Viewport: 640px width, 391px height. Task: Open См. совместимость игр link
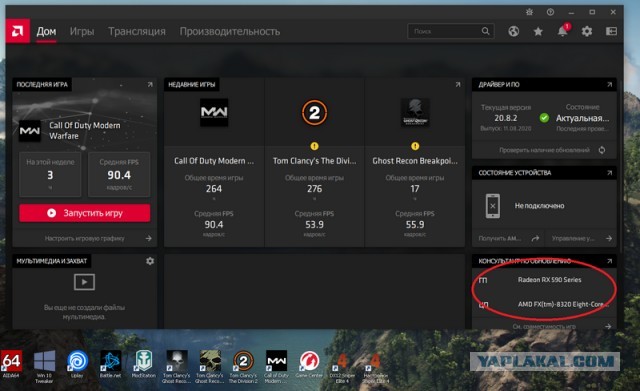coord(544,326)
